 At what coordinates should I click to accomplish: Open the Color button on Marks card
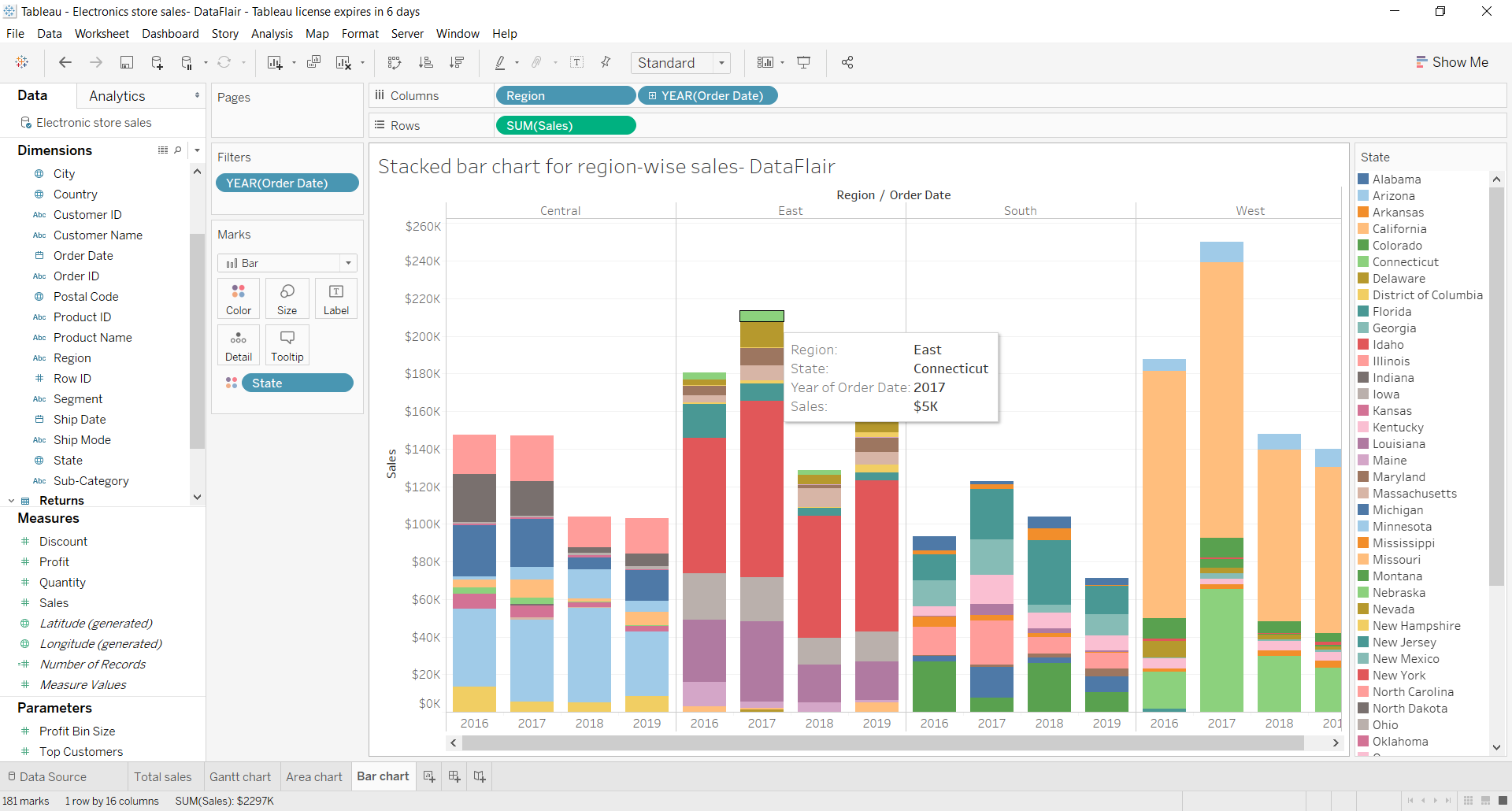(238, 298)
